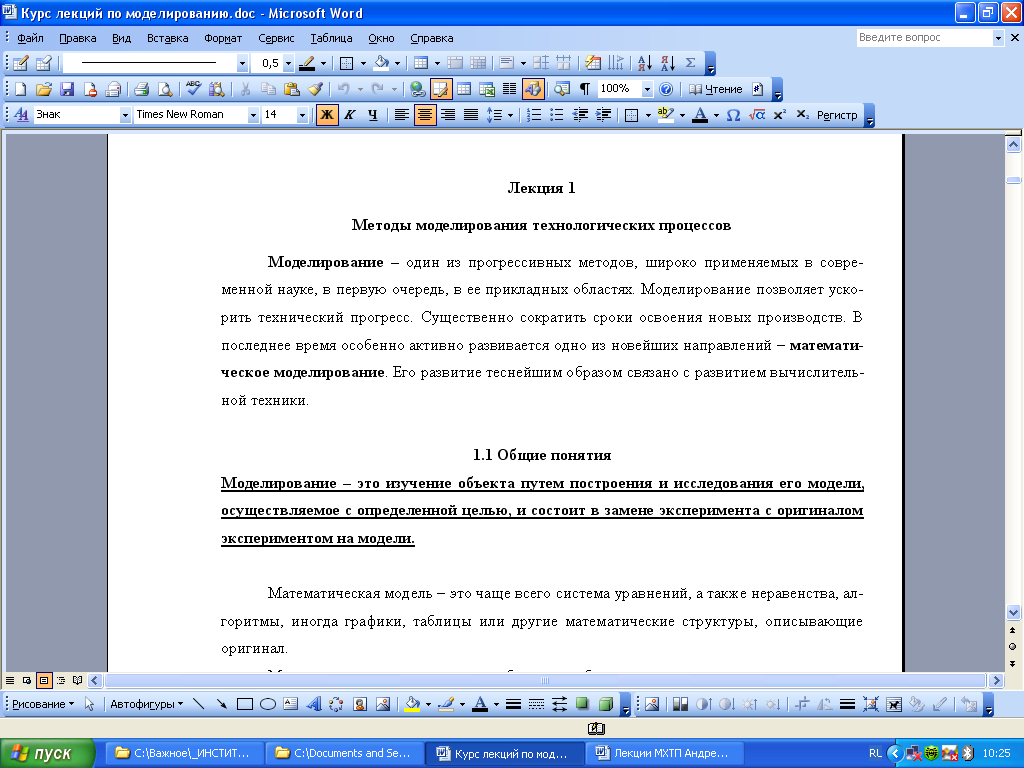
Task: Toggle the Tables and Borders toolbar button
Action: 441,89
